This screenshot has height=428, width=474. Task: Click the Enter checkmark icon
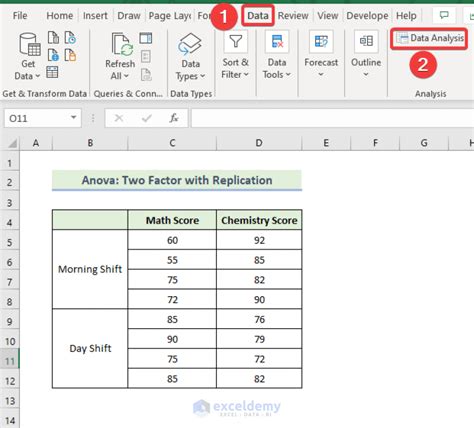(147, 118)
